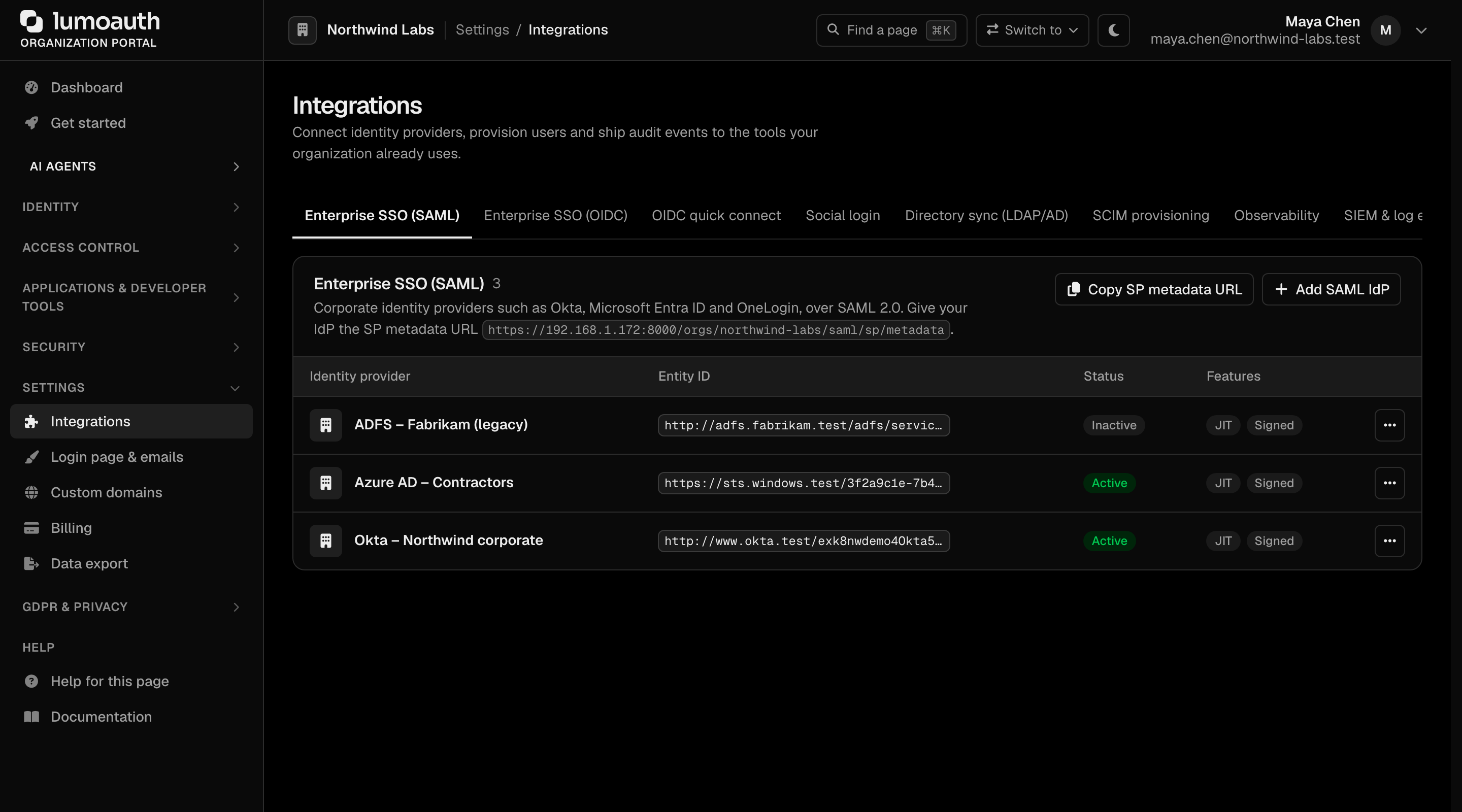The image size is (1462, 812).
Task: Open actions menu for ADFS – Fabrikam row
Action: point(1389,425)
